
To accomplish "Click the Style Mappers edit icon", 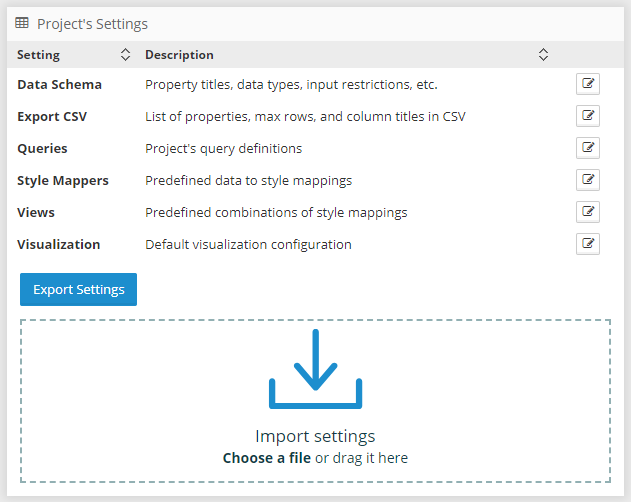I will (588, 180).
